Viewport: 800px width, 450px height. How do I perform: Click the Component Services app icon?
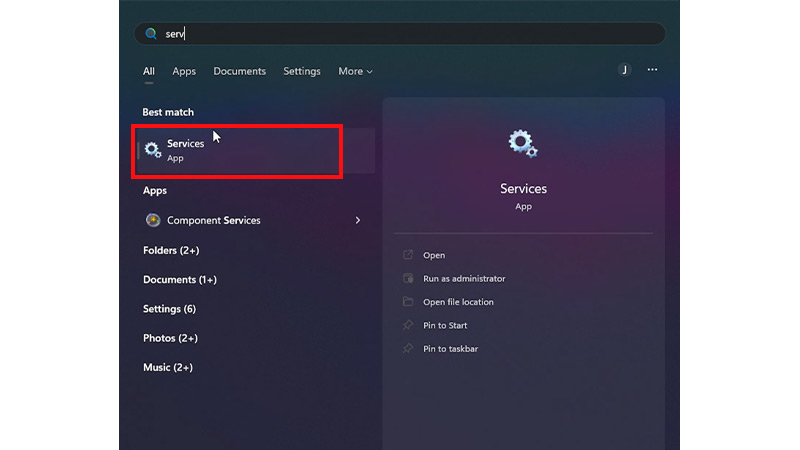click(153, 220)
